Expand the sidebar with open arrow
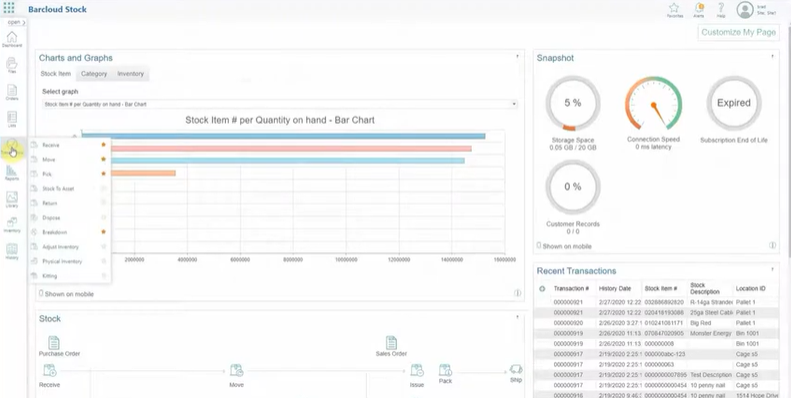Image resolution: width=791 pixels, height=398 pixels. [x=17, y=22]
